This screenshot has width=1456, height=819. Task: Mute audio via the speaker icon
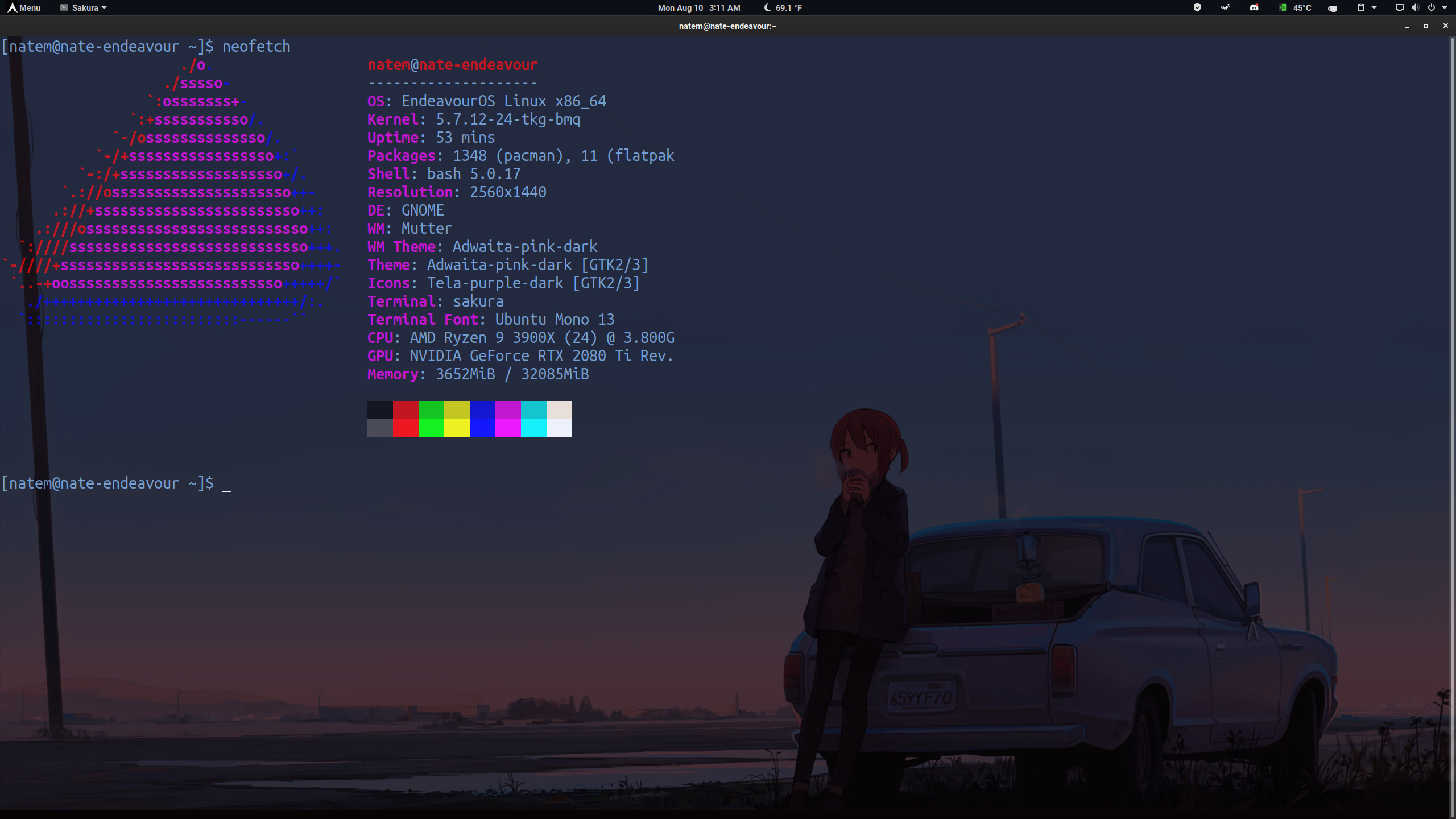pyautogui.click(x=1415, y=7)
